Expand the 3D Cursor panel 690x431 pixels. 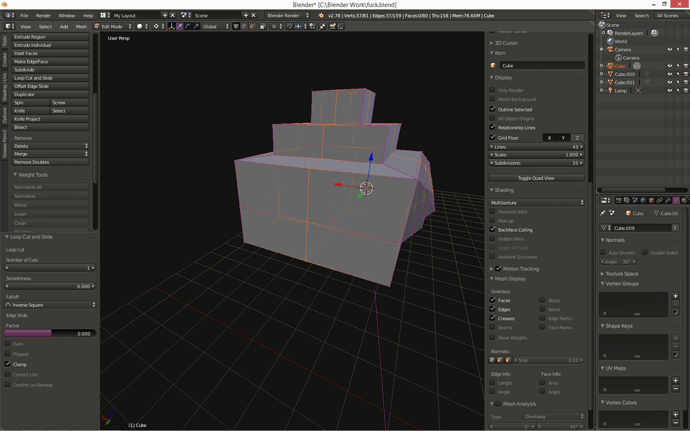505,43
